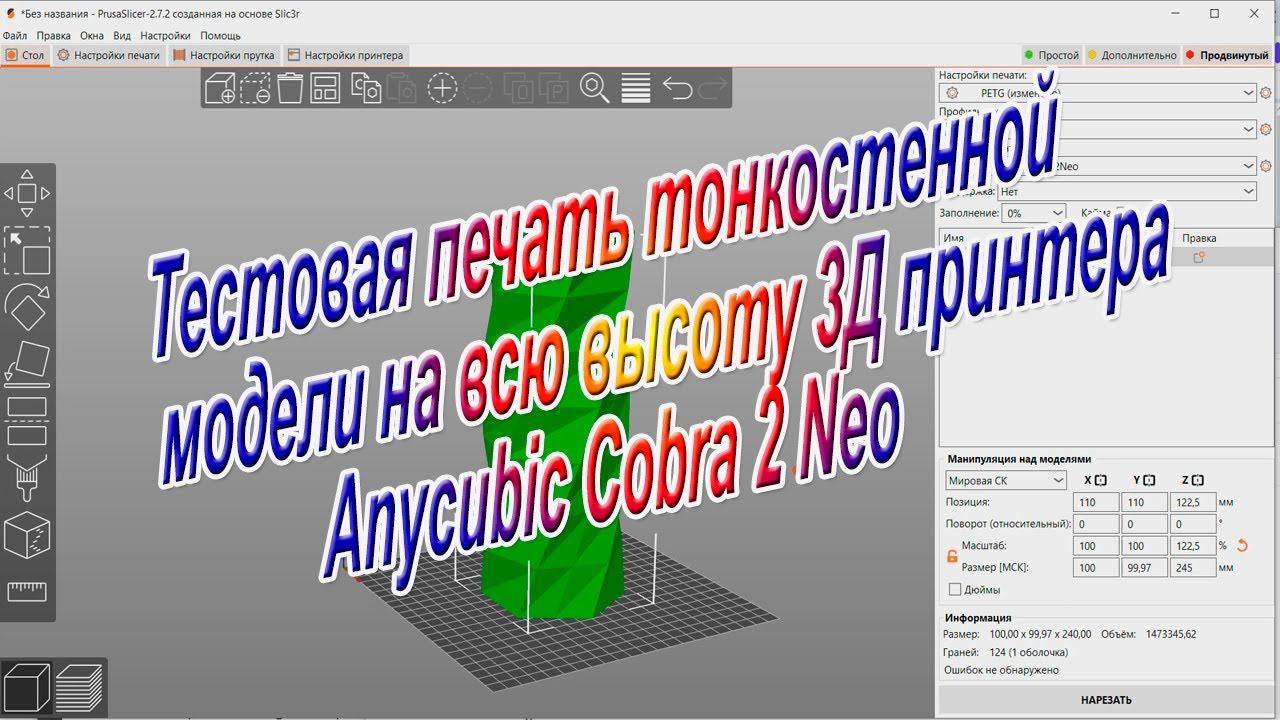Image resolution: width=1280 pixels, height=720 pixels.
Task: Click the Copy toolbar icon
Action: [366, 88]
